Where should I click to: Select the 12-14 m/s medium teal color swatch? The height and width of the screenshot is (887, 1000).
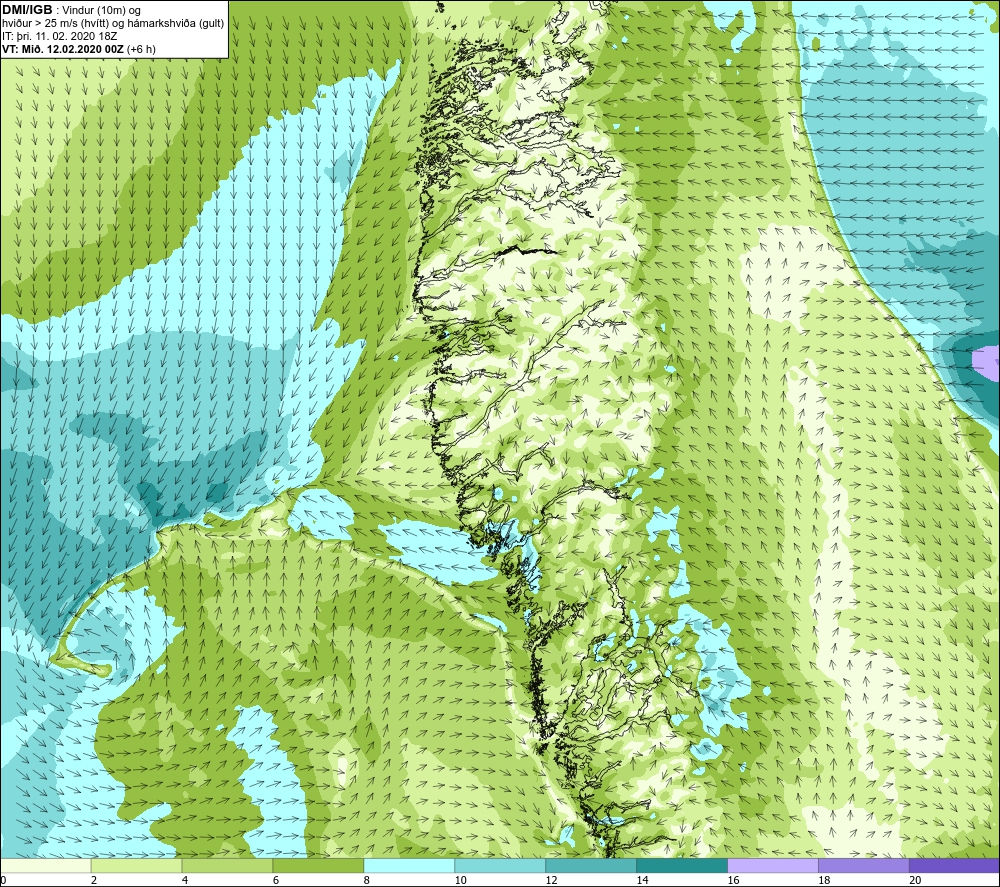(x=591, y=866)
